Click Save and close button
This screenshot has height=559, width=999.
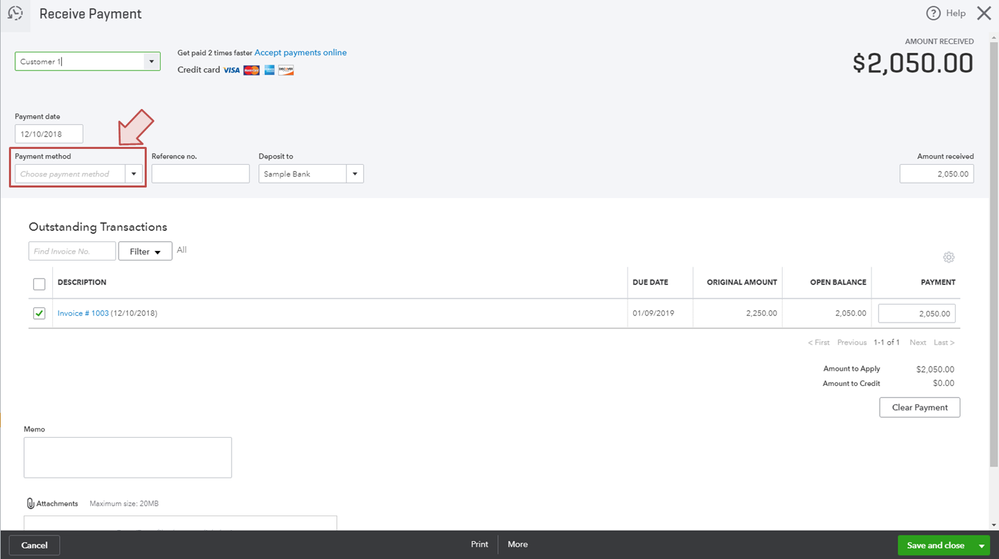935,546
